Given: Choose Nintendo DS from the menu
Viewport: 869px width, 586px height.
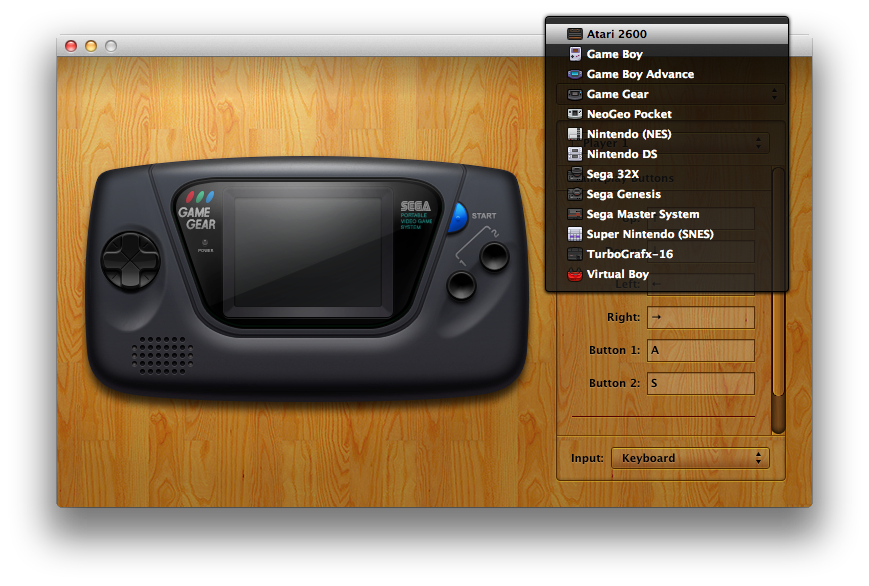Looking at the screenshot, I should tap(667, 154).
